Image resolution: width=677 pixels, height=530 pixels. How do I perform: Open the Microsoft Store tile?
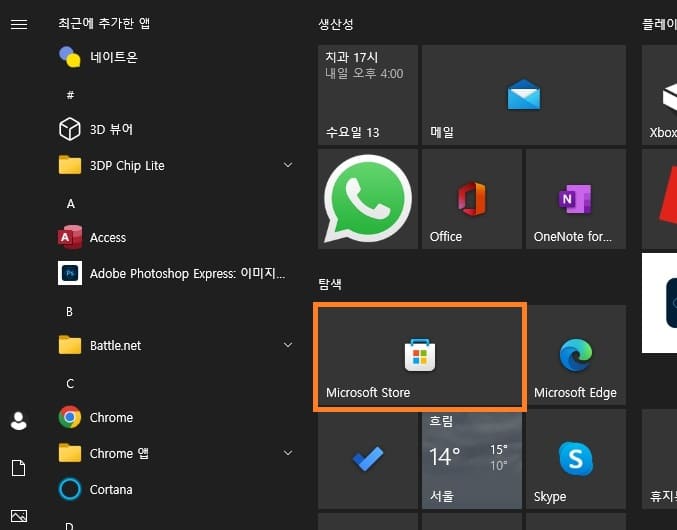tap(420, 356)
